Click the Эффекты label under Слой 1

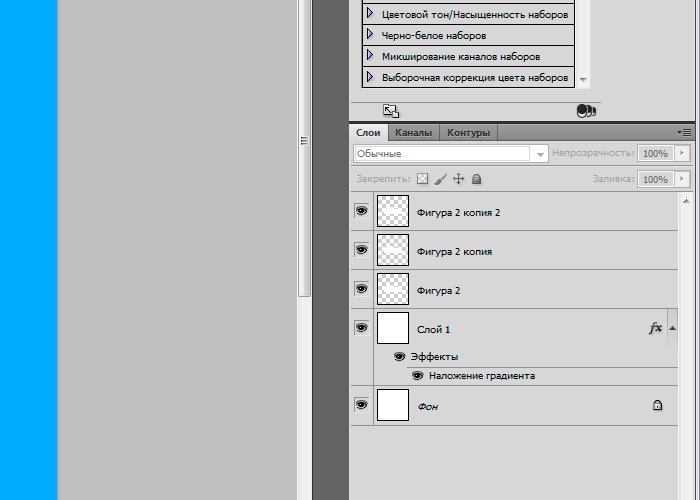(434, 357)
